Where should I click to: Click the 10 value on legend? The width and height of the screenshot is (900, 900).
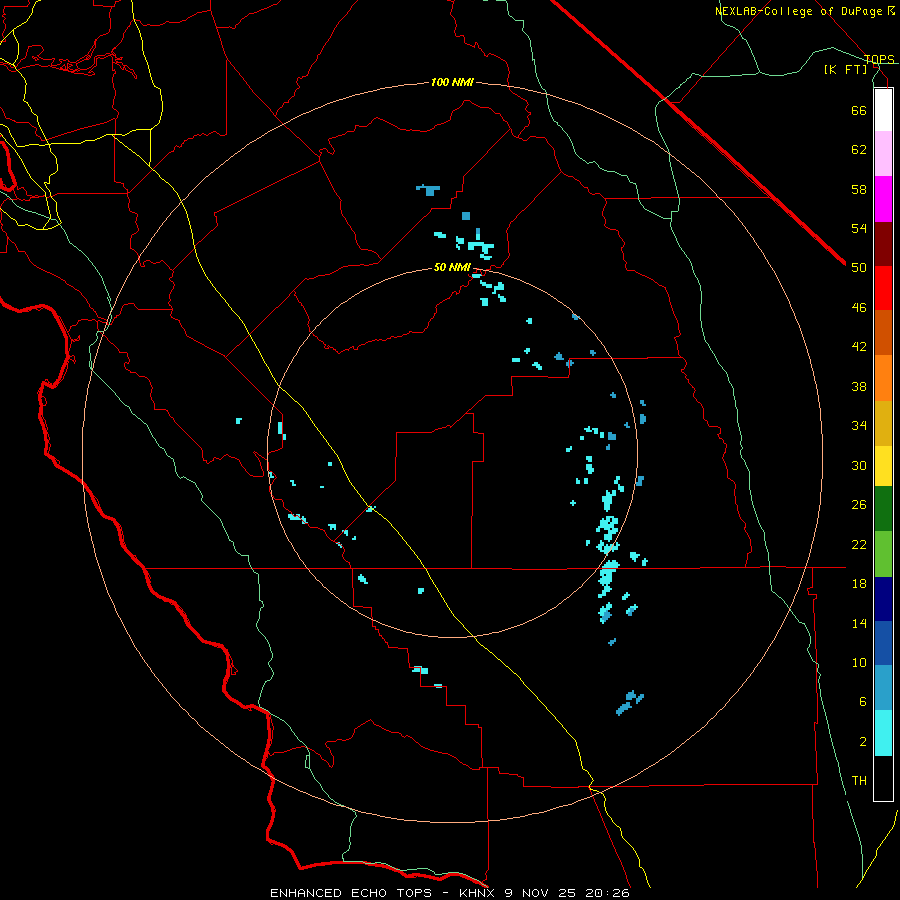click(x=859, y=662)
